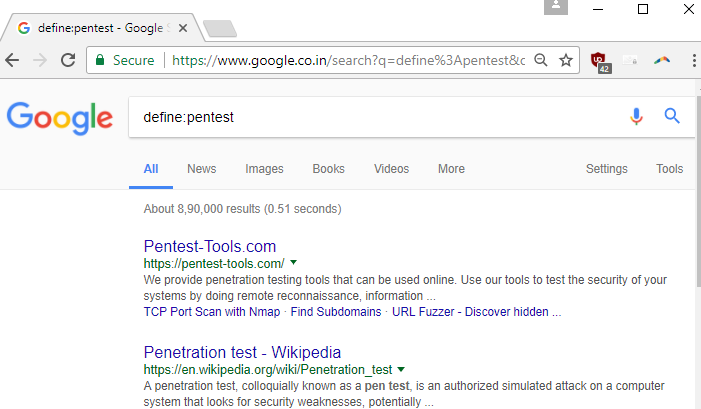Bookmark this page with the star icon
Viewport: 701px width, 409px height.
[x=566, y=60]
